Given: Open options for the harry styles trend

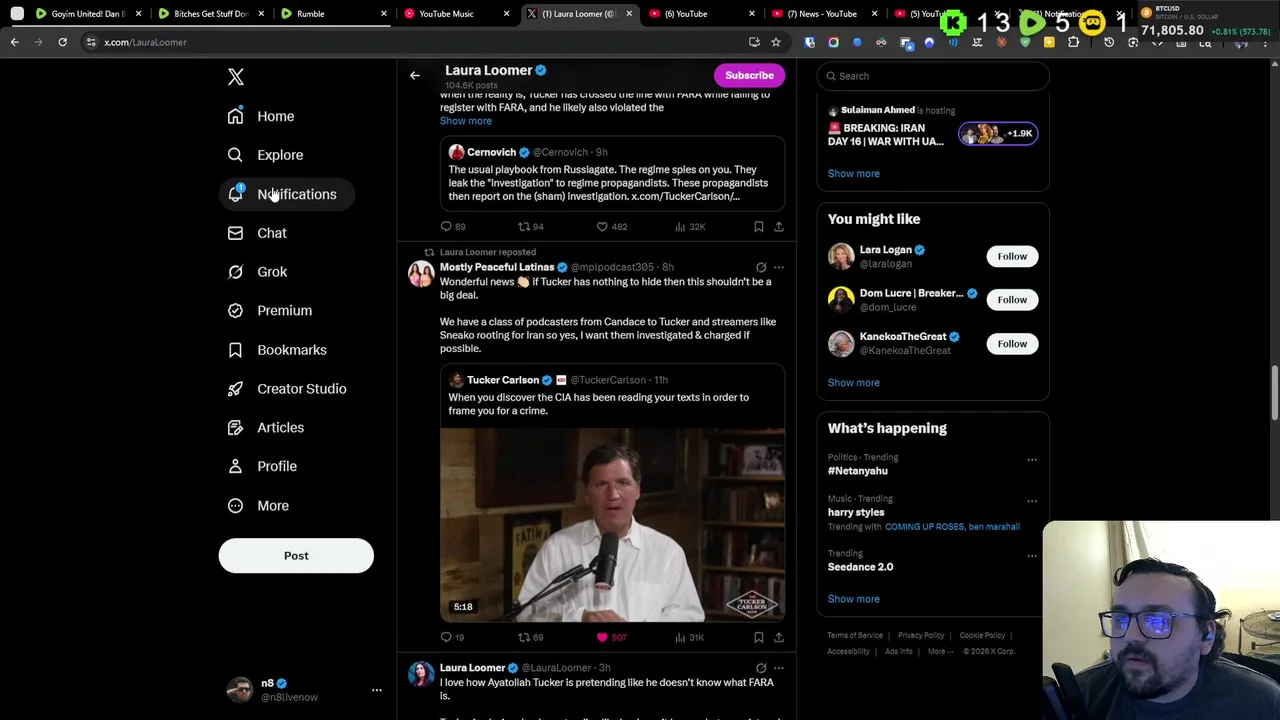Looking at the screenshot, I should pos(1032,501).
